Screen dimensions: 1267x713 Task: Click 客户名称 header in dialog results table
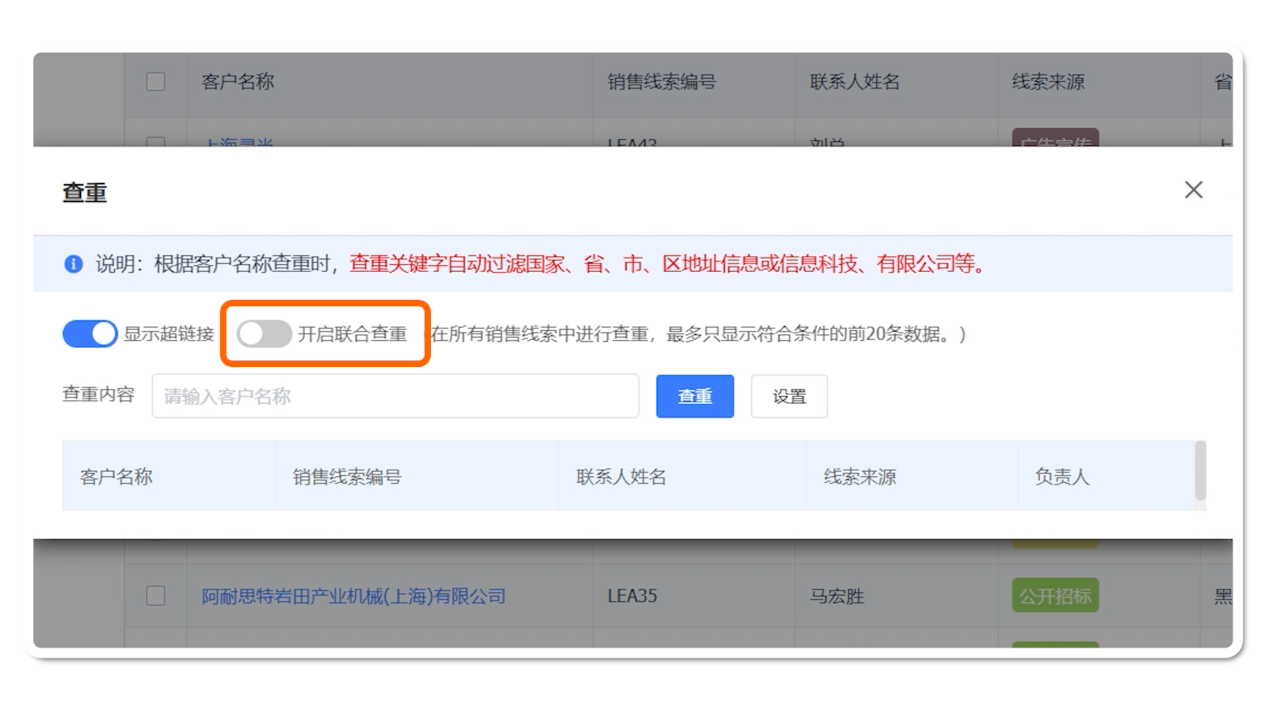(x=117, y=477)
